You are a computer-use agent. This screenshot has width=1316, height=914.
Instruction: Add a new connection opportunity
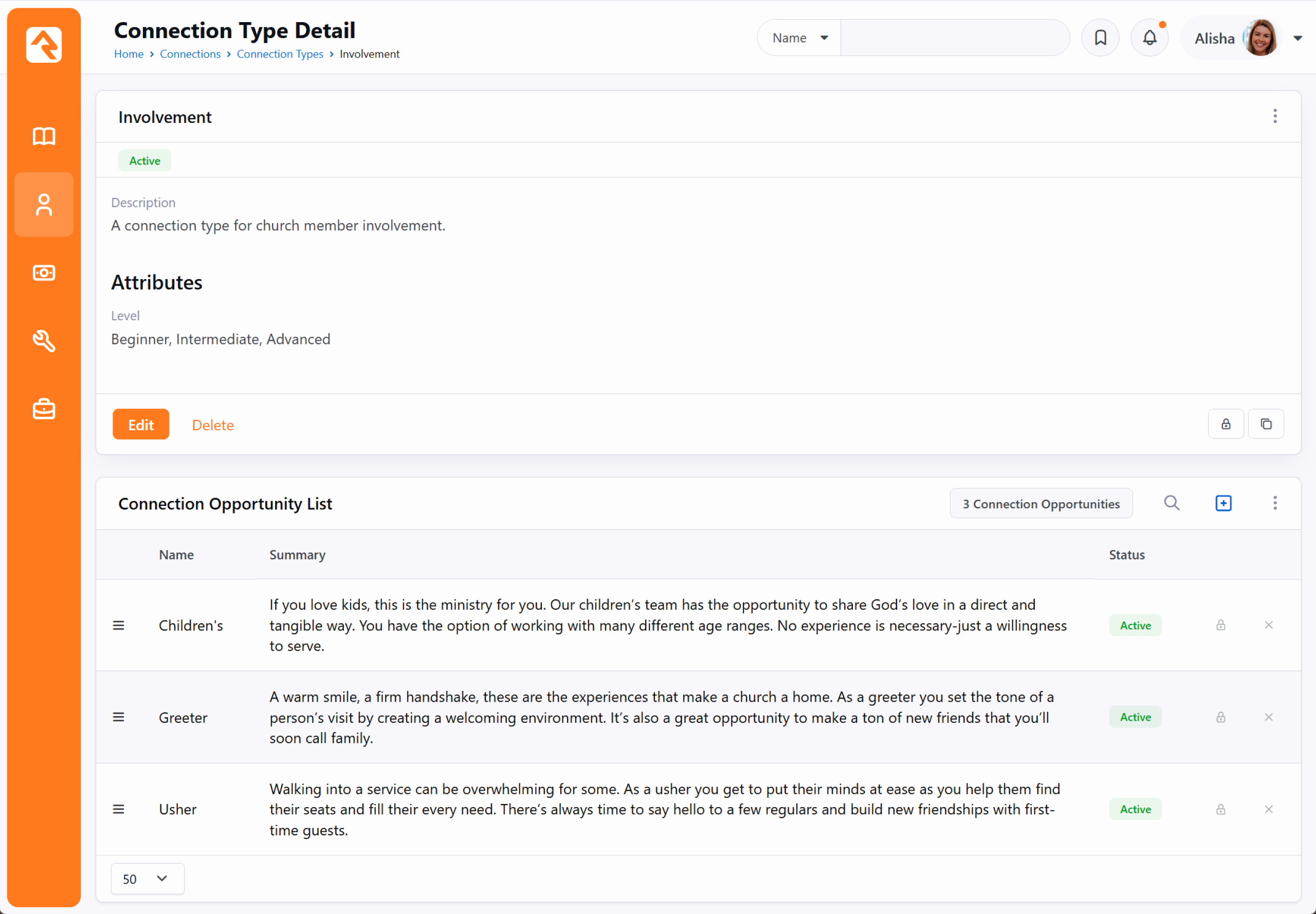point(1223,503)
